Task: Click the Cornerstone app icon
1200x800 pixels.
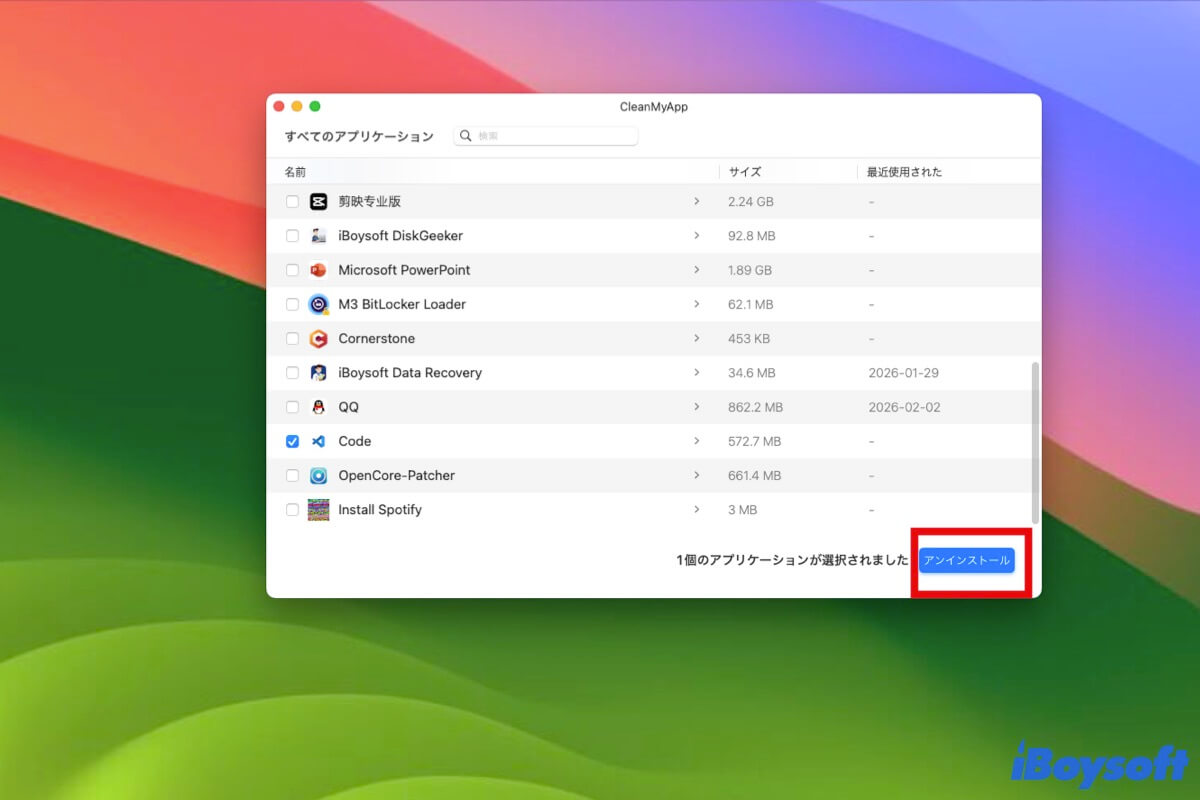Action: [320, 338]
